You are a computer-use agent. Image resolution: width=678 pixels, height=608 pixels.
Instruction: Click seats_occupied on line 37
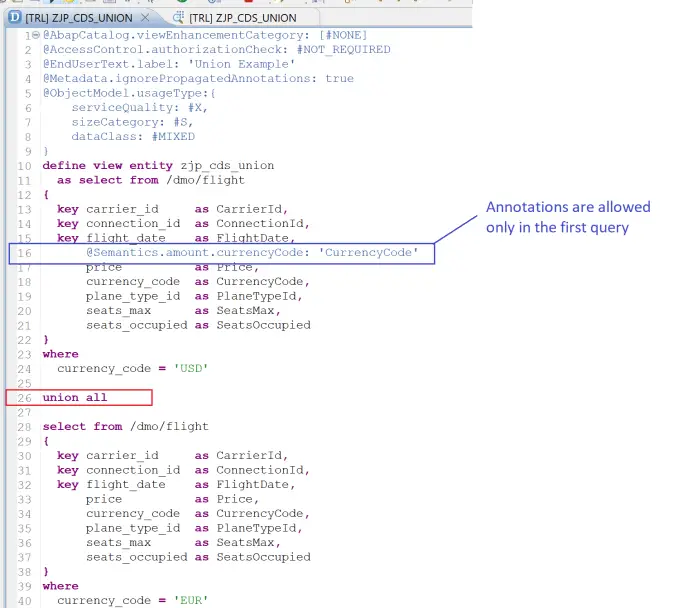pos(137,557)
